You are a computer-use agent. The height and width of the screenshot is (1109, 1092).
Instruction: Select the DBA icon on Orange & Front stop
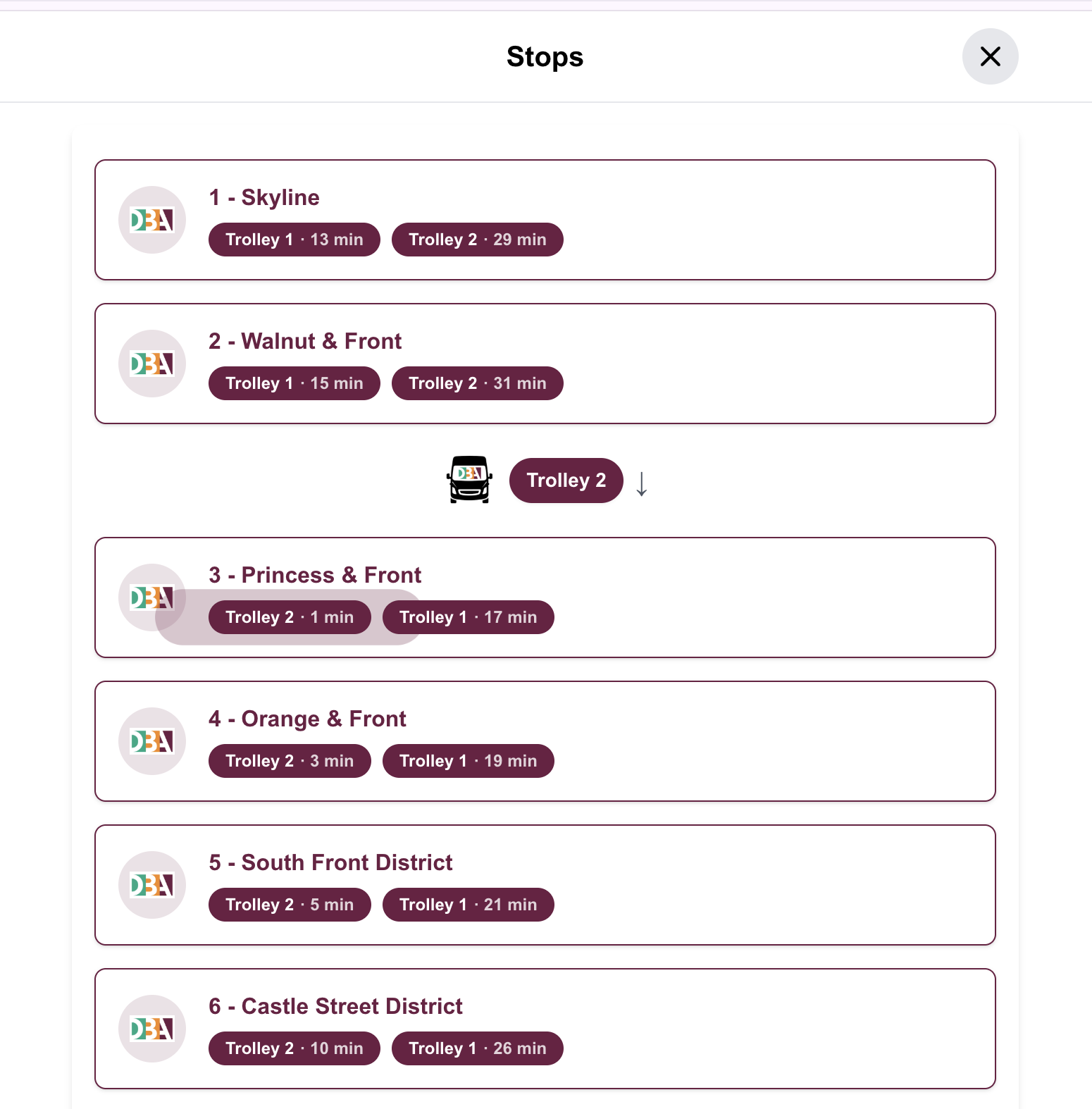pos(151,741)
